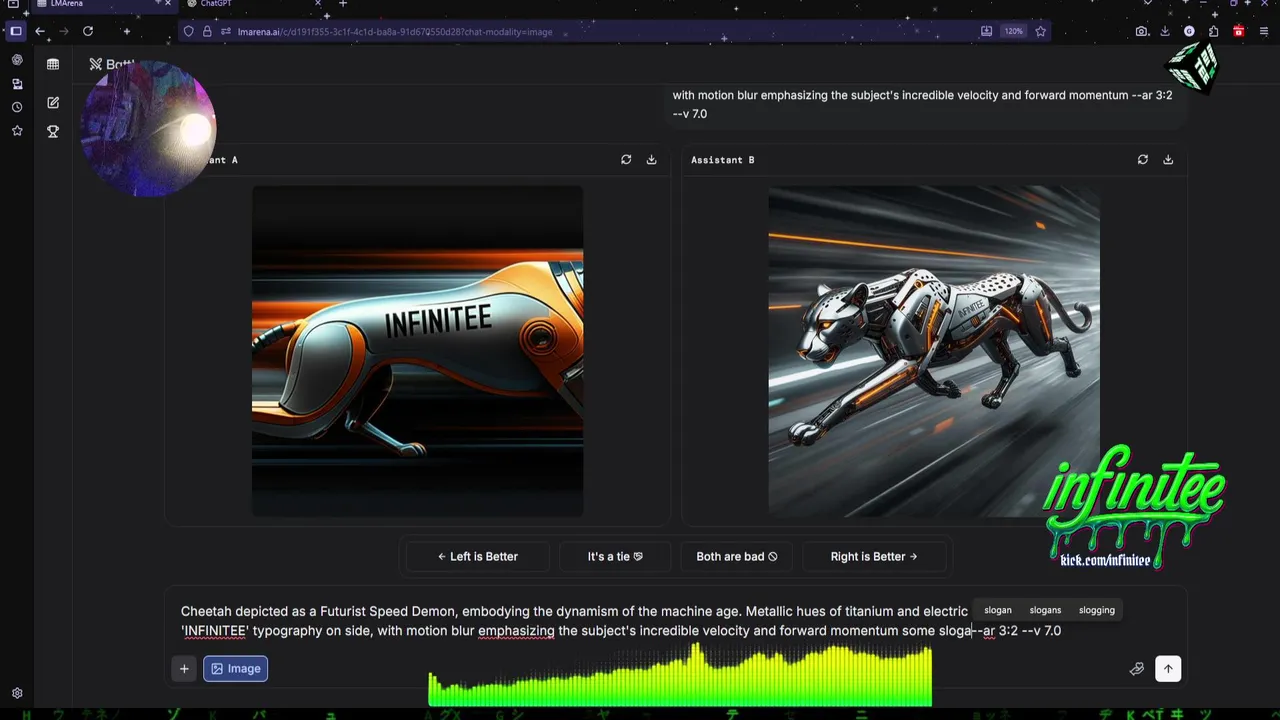Screen dimensions: 1280x720
Task: Bookmark this page with the star icon
Action: click(x=1041, y=31)
